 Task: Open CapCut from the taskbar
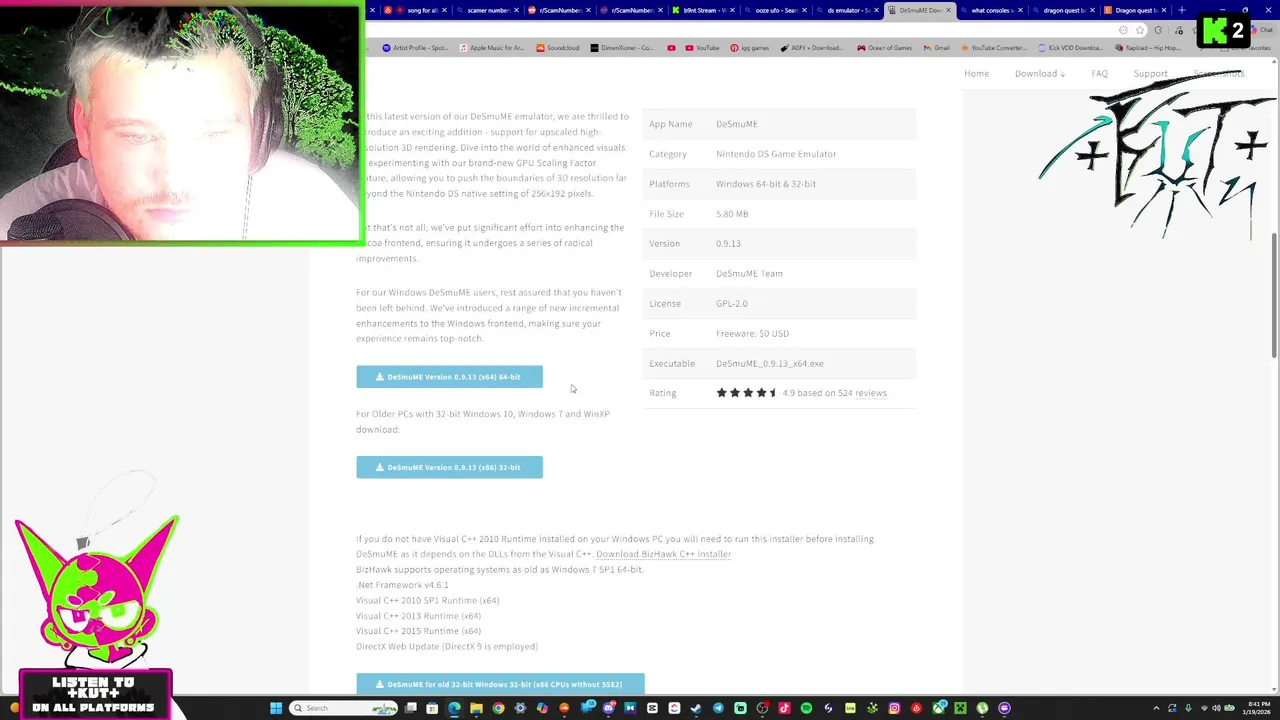pos(651,708)
